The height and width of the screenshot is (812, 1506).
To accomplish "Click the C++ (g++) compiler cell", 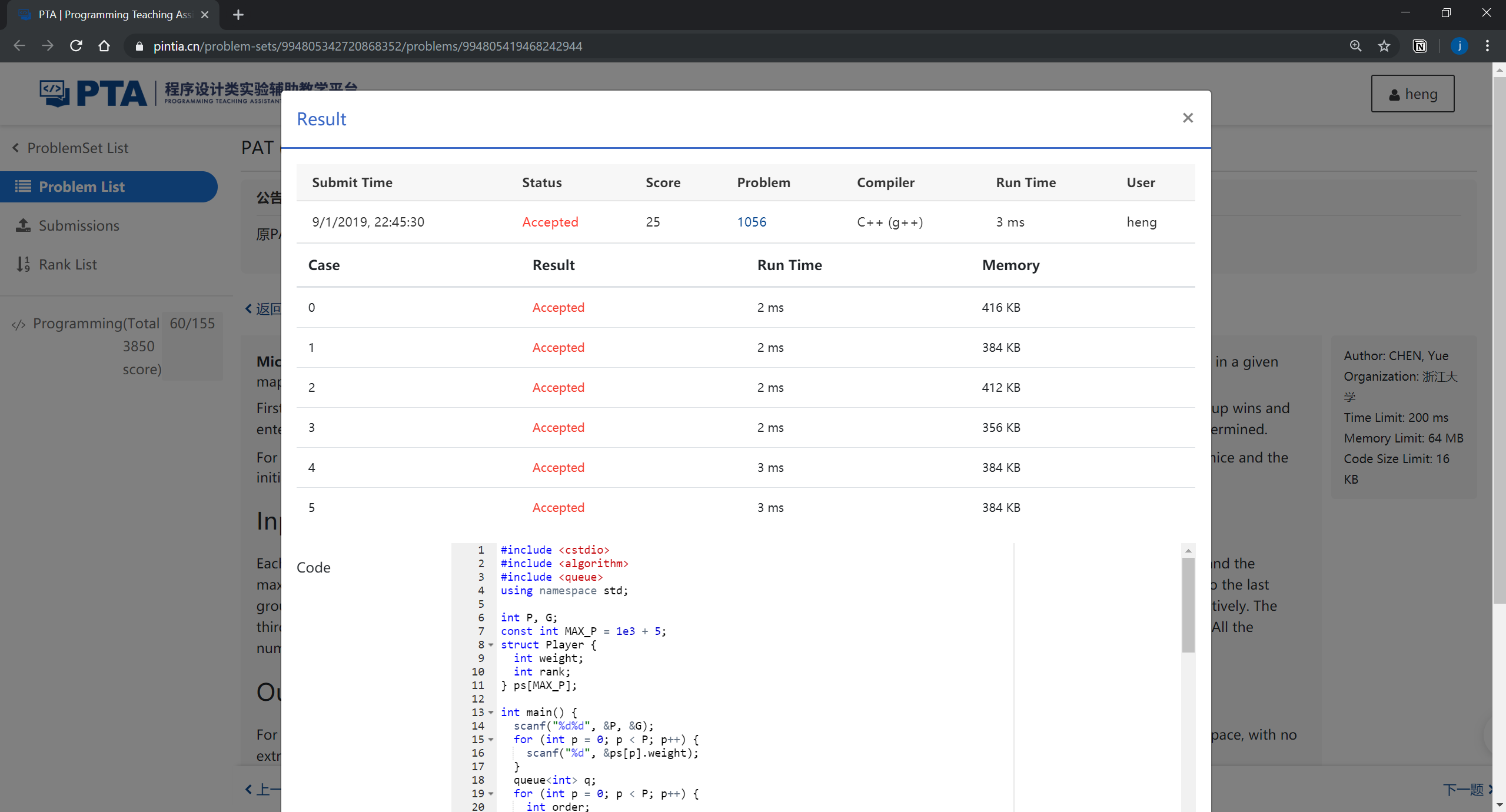I will pos(890,222).
